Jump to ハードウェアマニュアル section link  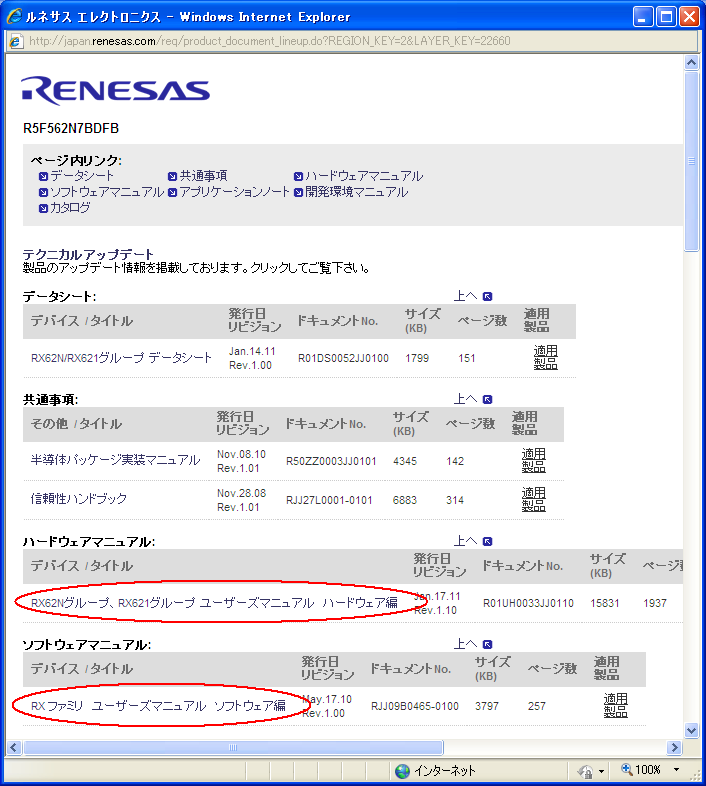(x=364, y=176)
